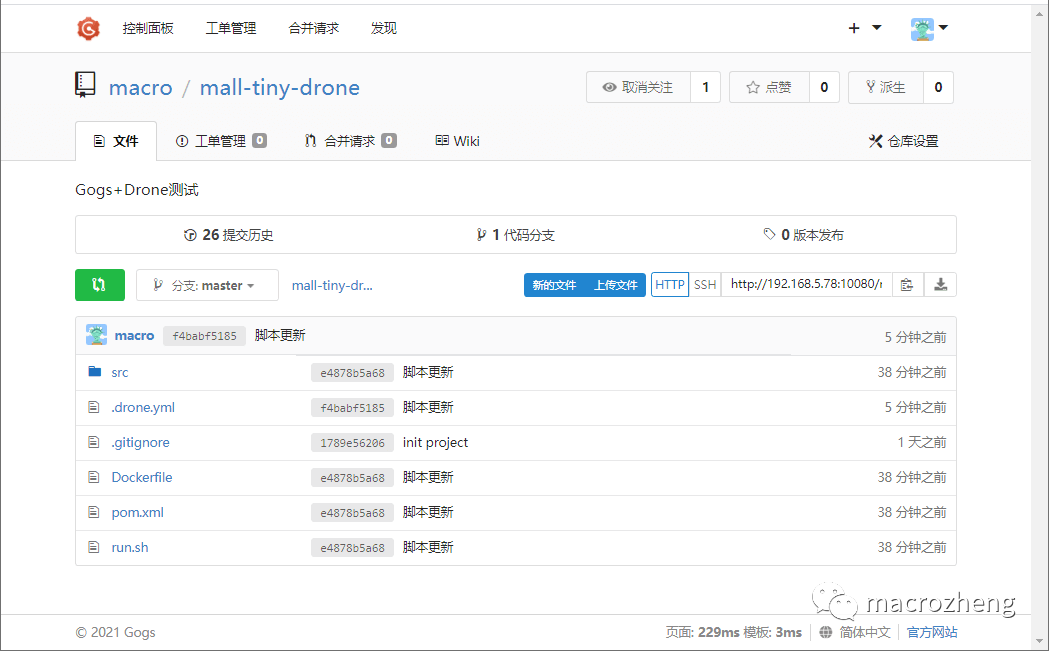Open the run.sh file

pyautogui.click(x=130, y=547)
